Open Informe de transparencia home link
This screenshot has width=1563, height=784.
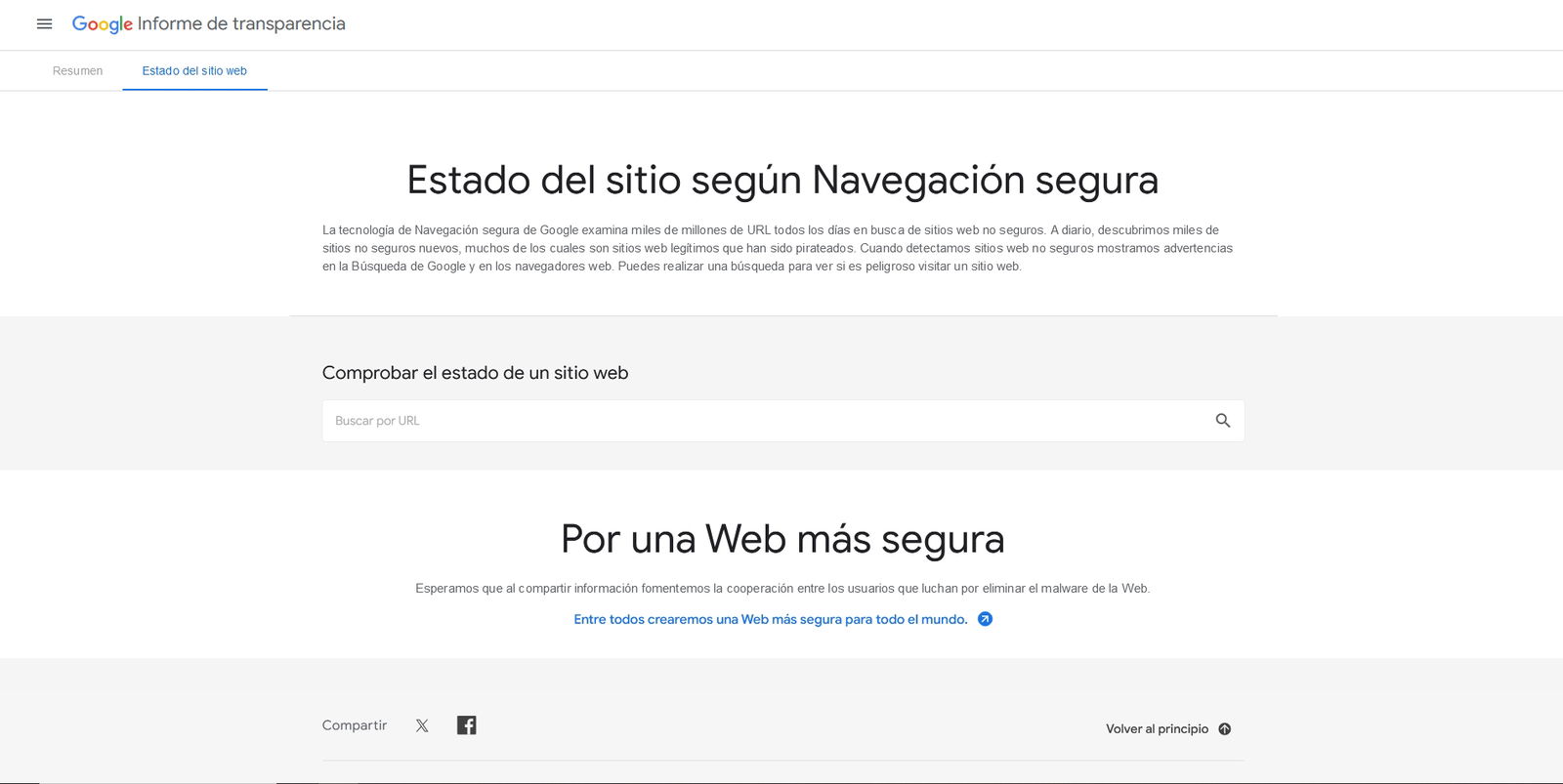click(x=241, y=23)
